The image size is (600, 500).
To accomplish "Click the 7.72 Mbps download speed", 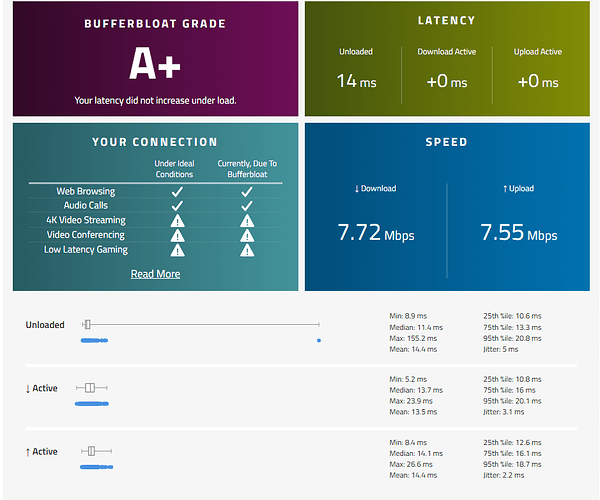I will point(375,234).
